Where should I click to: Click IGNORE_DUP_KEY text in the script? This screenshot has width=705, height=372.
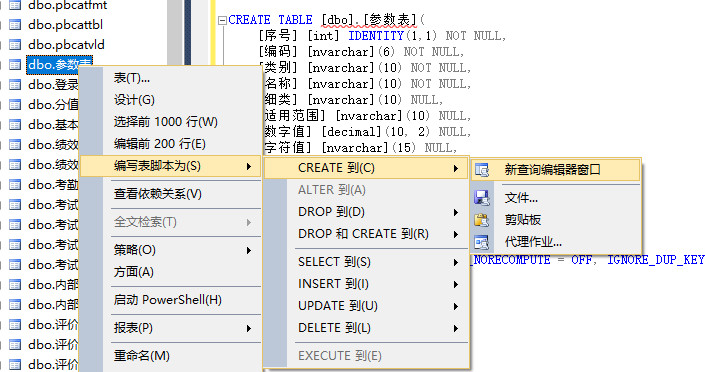pyautogui.click(x=656, y=260)
